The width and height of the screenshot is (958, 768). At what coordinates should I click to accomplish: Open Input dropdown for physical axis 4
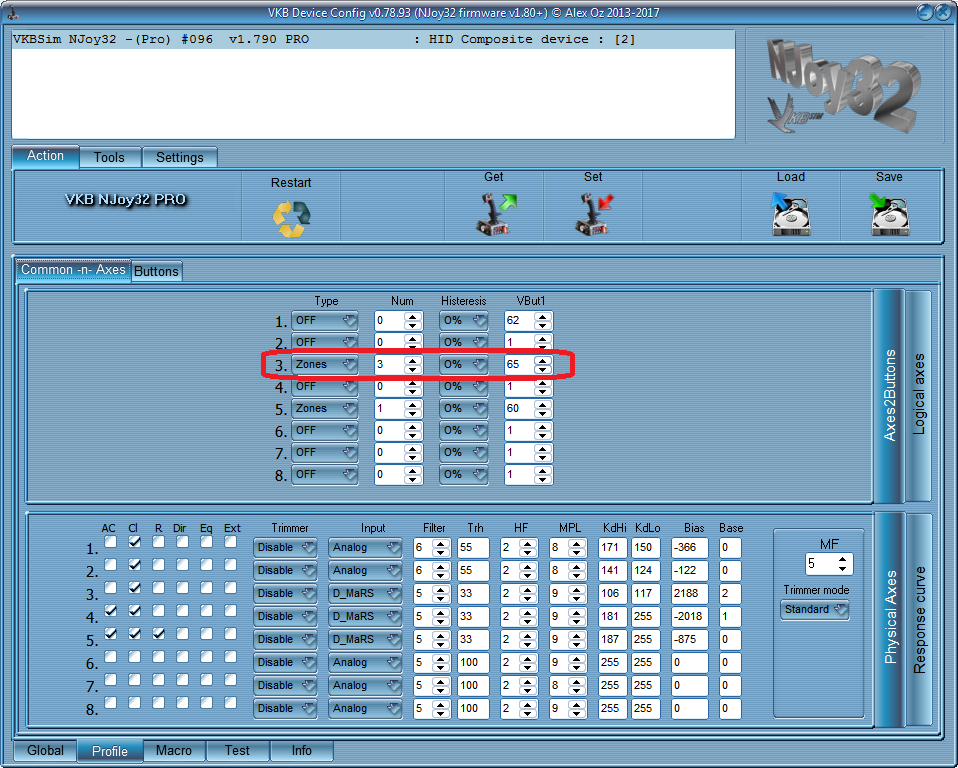[365, 617]
